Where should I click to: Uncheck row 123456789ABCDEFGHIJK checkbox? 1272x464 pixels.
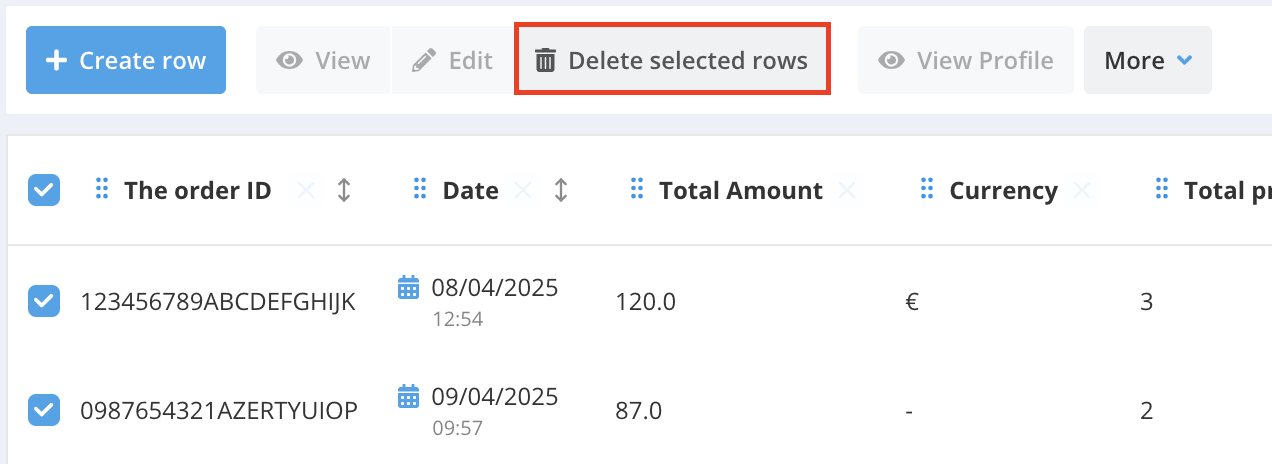tap(44, 301)
